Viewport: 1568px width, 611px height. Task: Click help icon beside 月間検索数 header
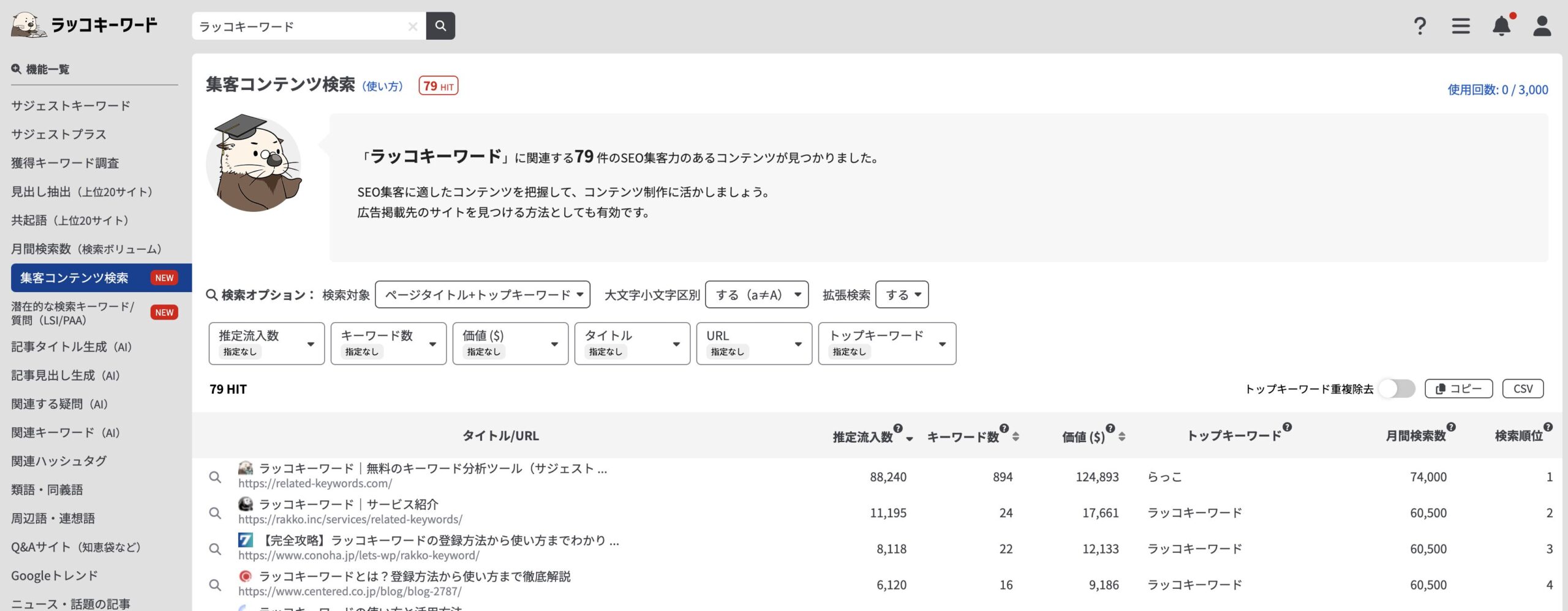tap(1451, 427)
